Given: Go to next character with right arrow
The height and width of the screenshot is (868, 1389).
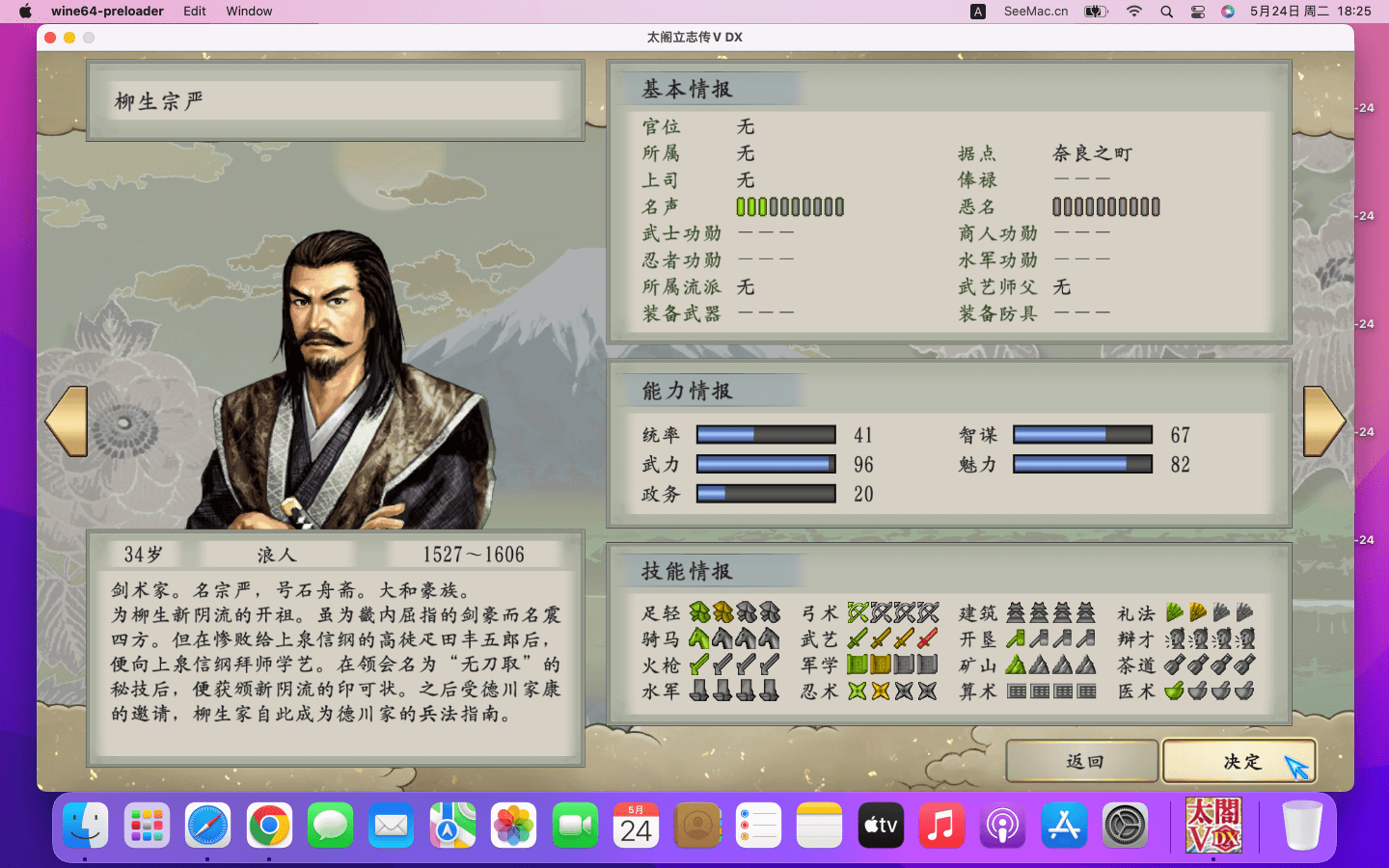Looking at the screenshot, I should (1323, 421).
